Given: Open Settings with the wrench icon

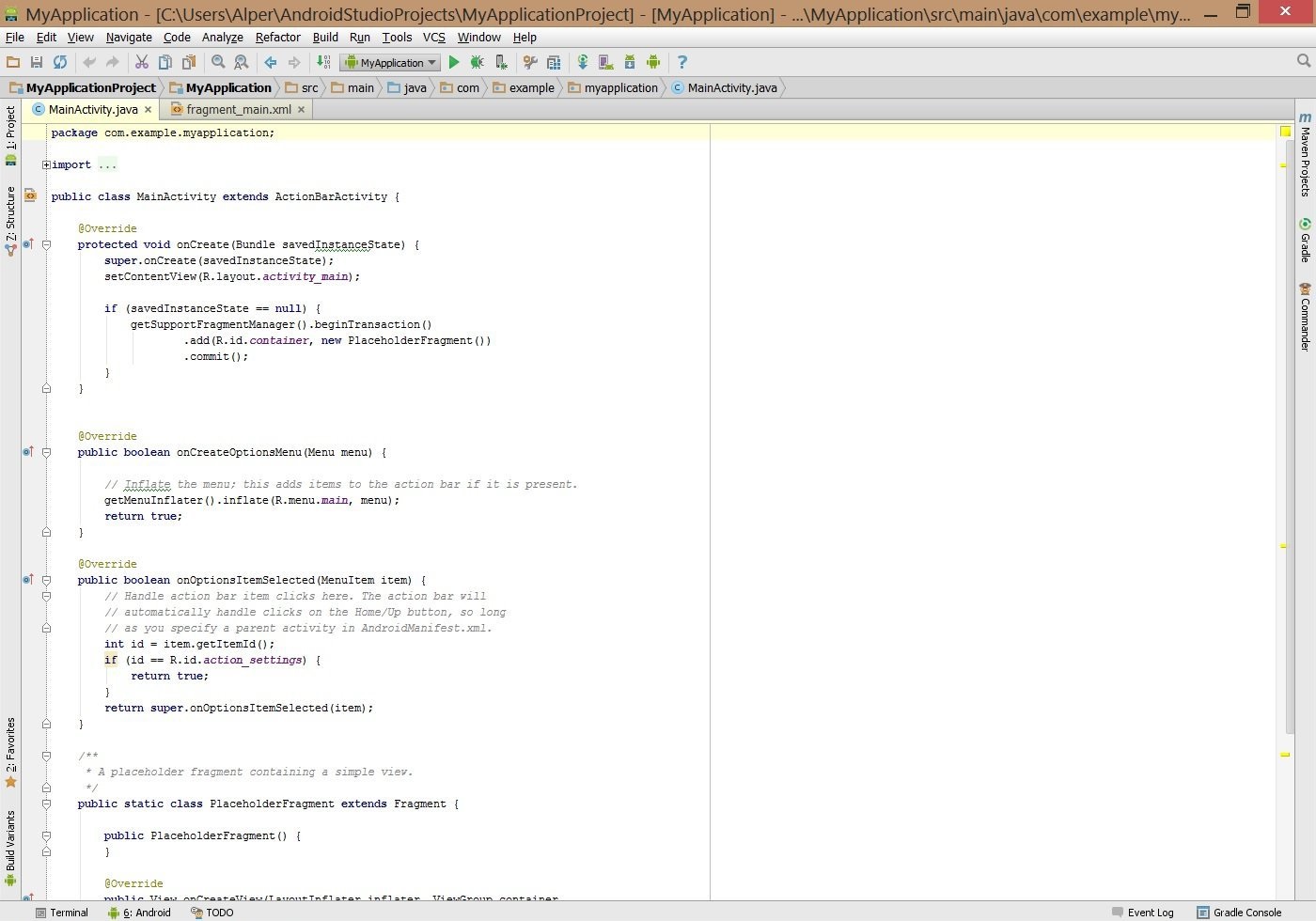Looking at the screenshot, I should (530, 62).
